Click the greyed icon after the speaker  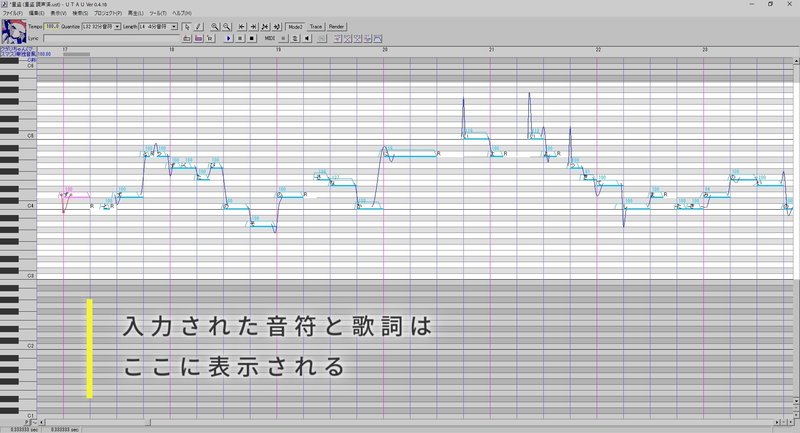click(321, 39)
